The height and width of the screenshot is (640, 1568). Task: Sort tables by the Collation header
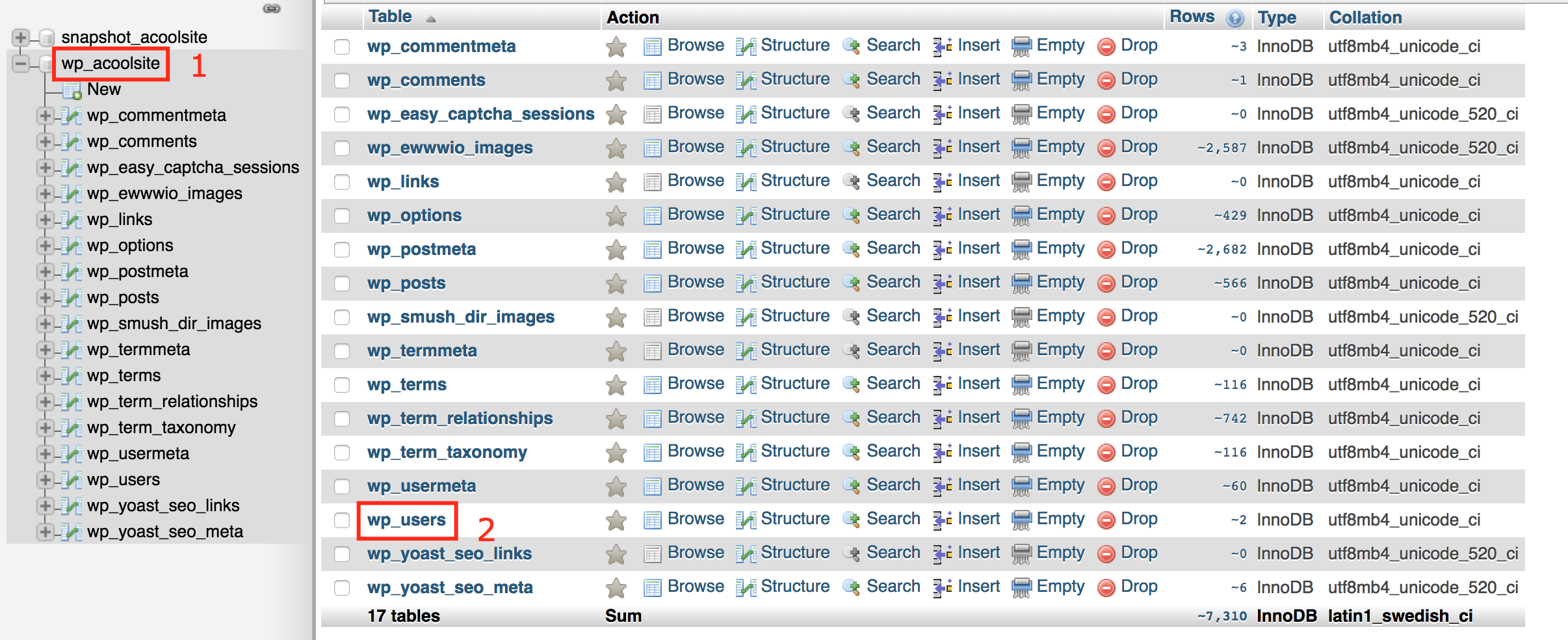(x=1365, y=18)
